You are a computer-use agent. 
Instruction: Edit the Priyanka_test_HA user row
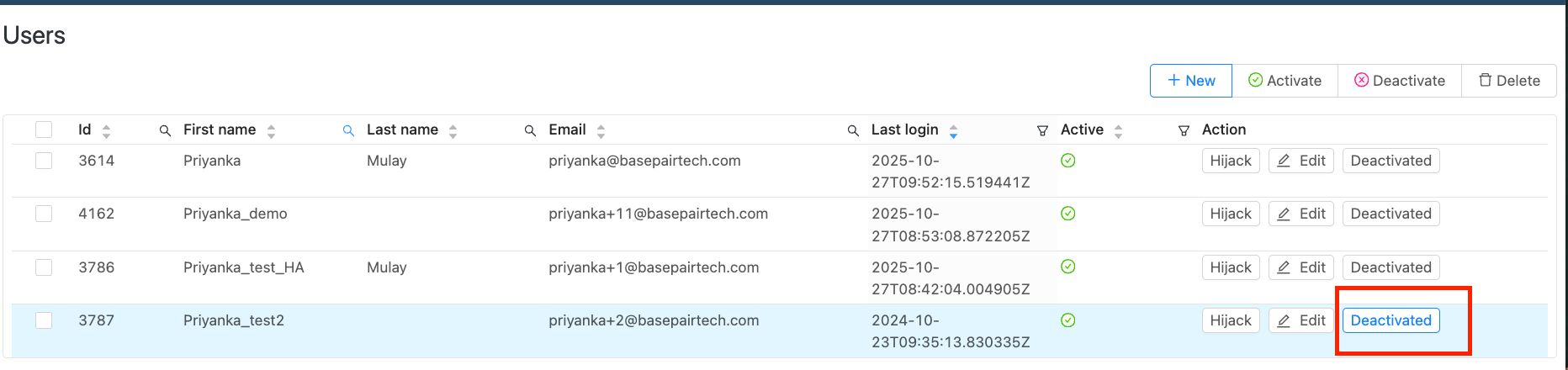point(1301,267)
